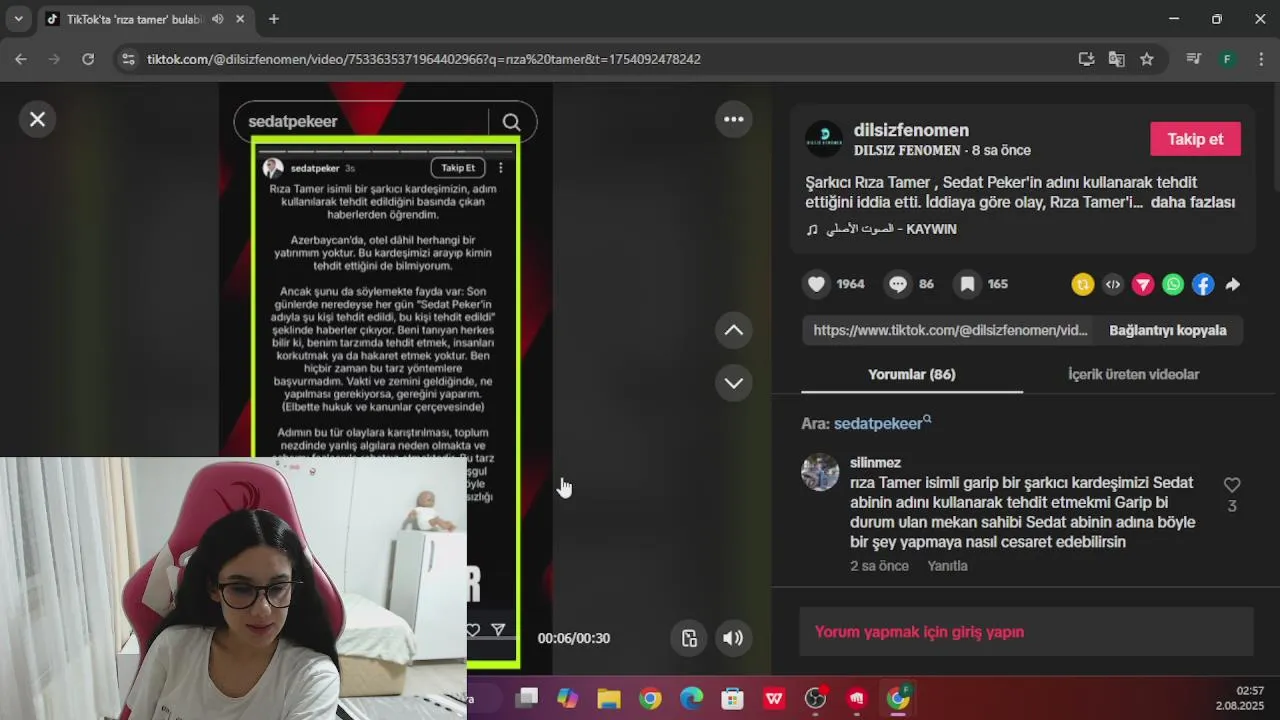Follow with Takip et button
The image size is (1280, 720).
(1195, 139)
